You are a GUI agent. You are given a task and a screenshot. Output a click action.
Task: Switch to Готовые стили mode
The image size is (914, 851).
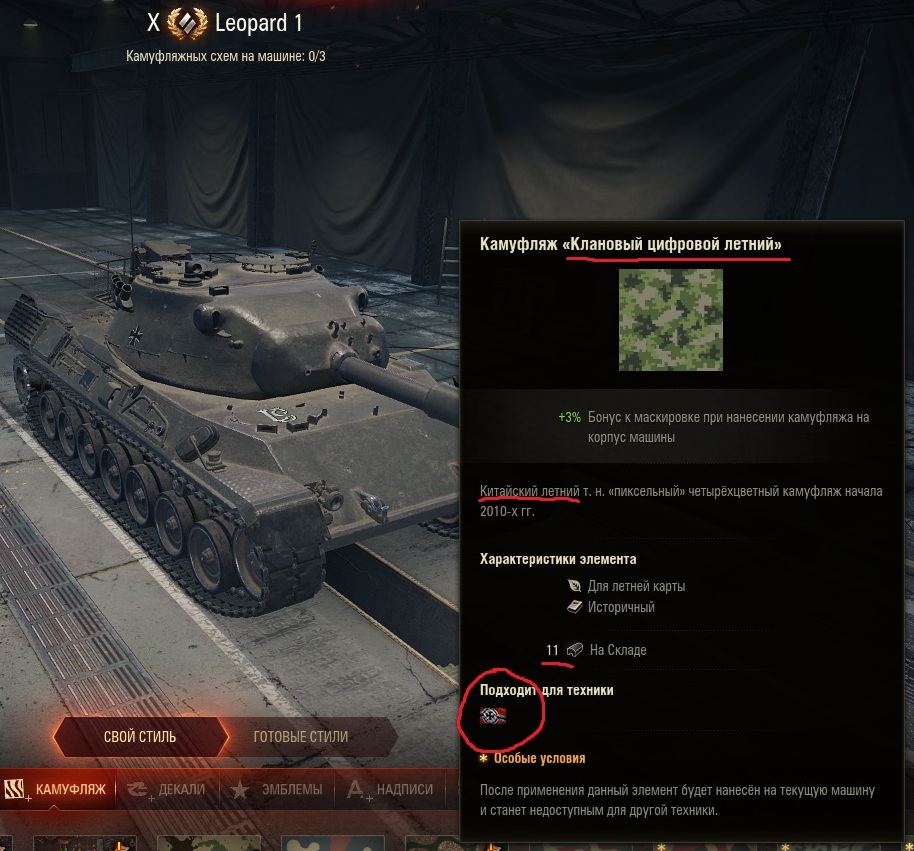pyautogui.click(x=301, y=737)
